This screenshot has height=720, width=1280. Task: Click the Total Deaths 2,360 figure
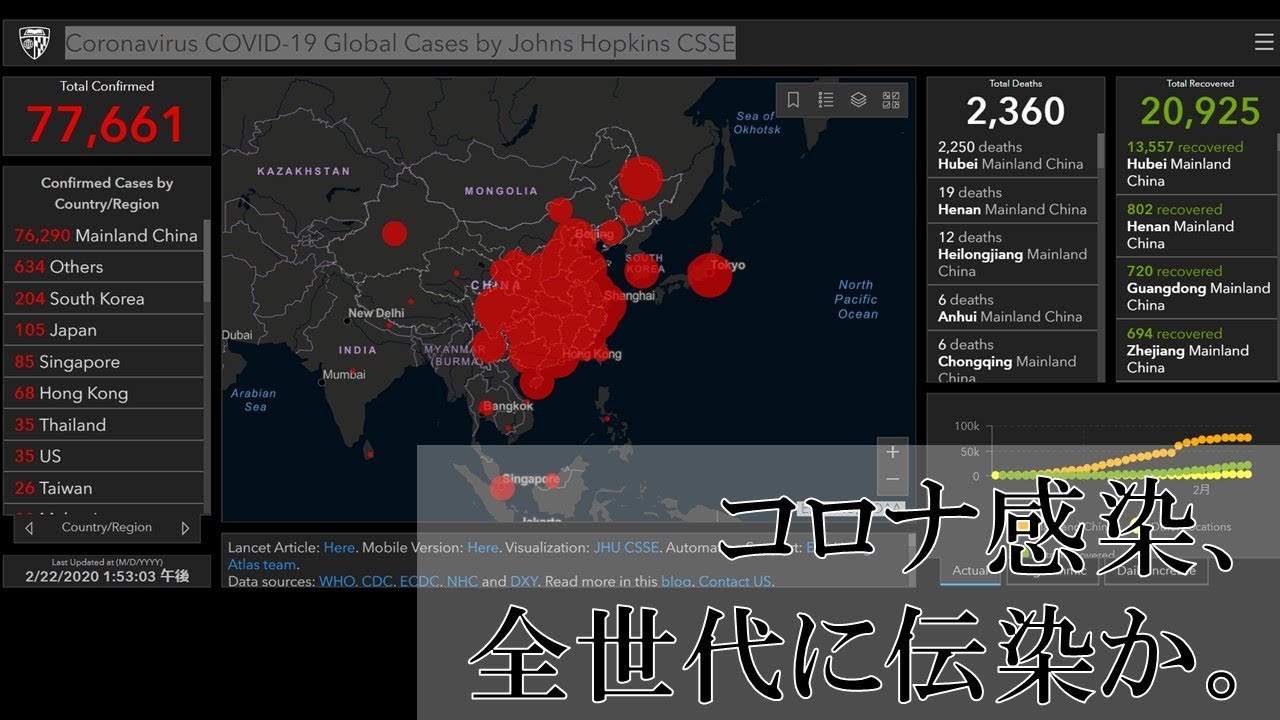click(1015, 111)
